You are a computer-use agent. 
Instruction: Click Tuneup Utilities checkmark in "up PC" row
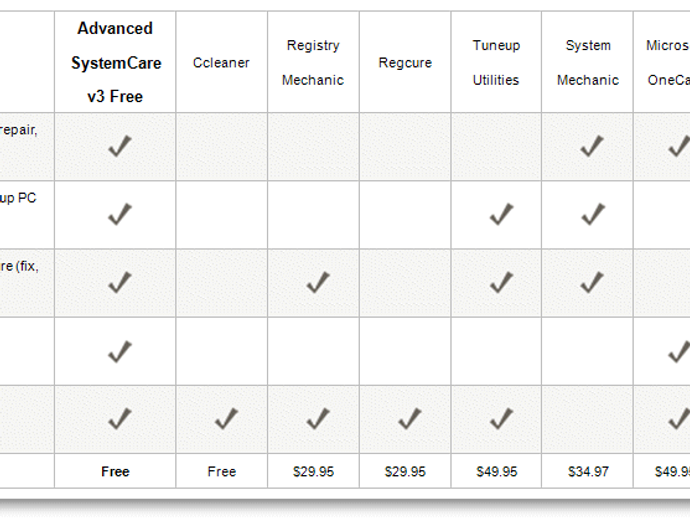click(x=501, y=214)
